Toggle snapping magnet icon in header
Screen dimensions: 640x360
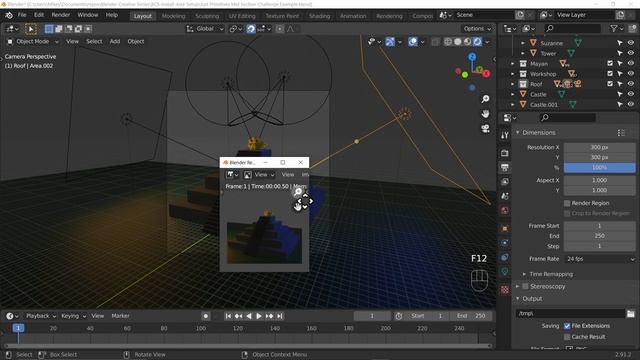[251, 29]
